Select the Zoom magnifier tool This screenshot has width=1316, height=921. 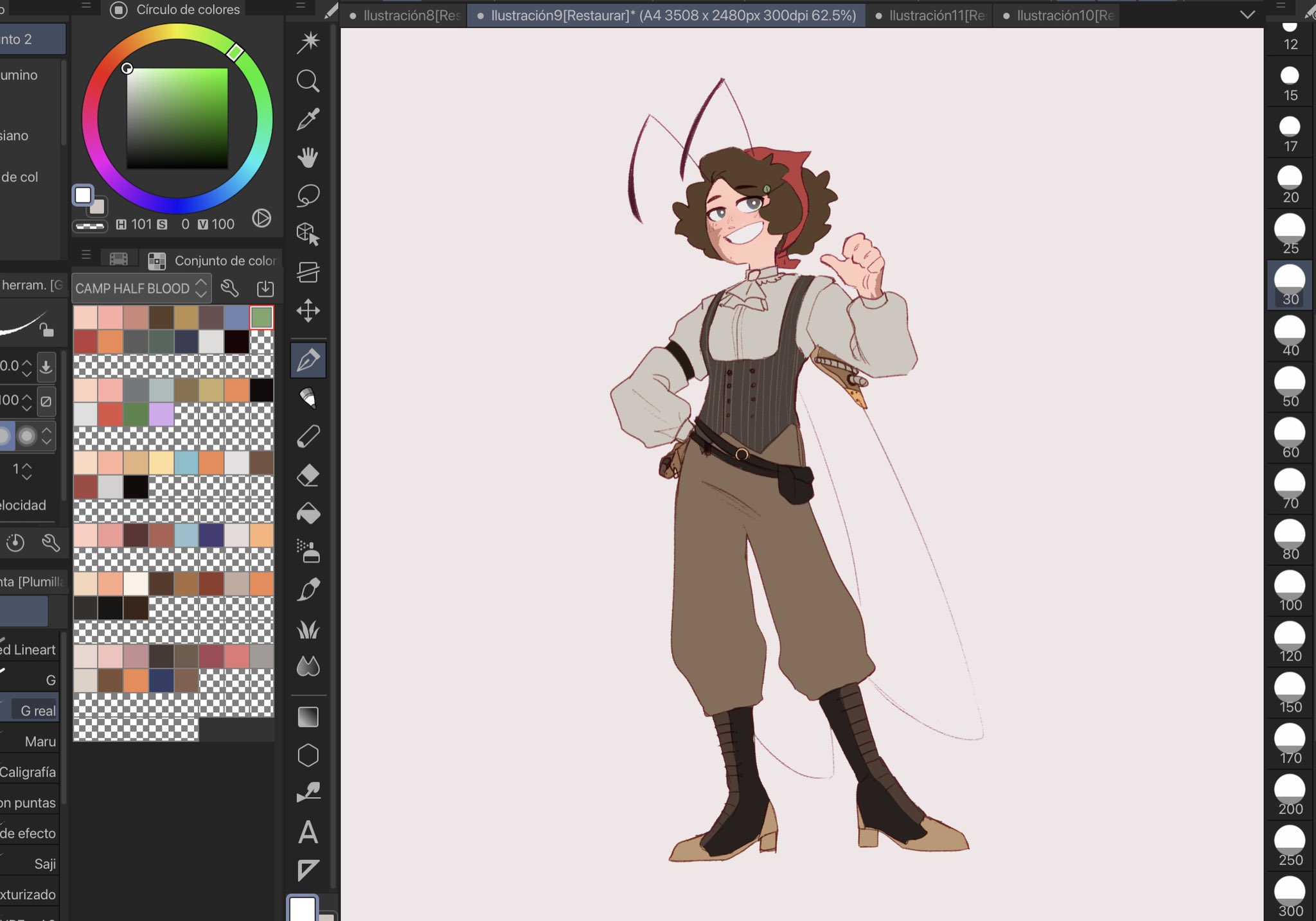coord(308,81)
